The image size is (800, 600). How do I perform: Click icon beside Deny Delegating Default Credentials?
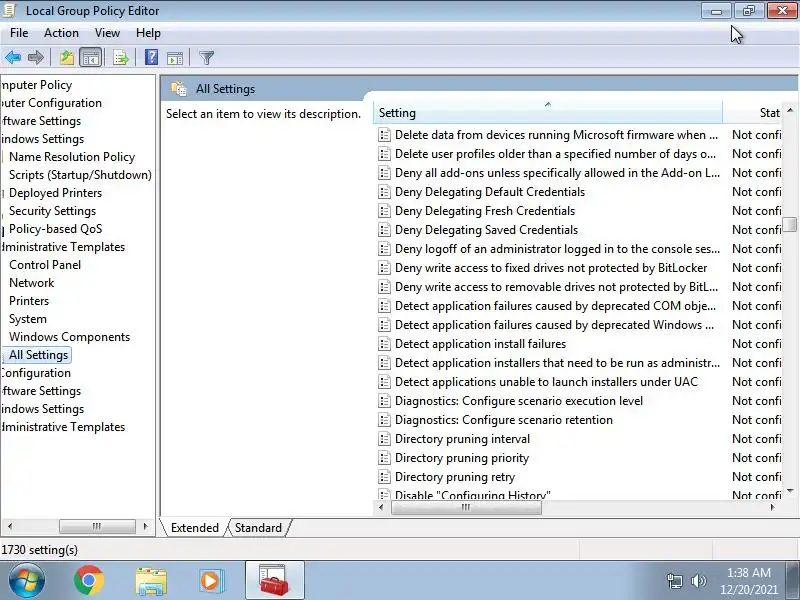tap(384, 192)
